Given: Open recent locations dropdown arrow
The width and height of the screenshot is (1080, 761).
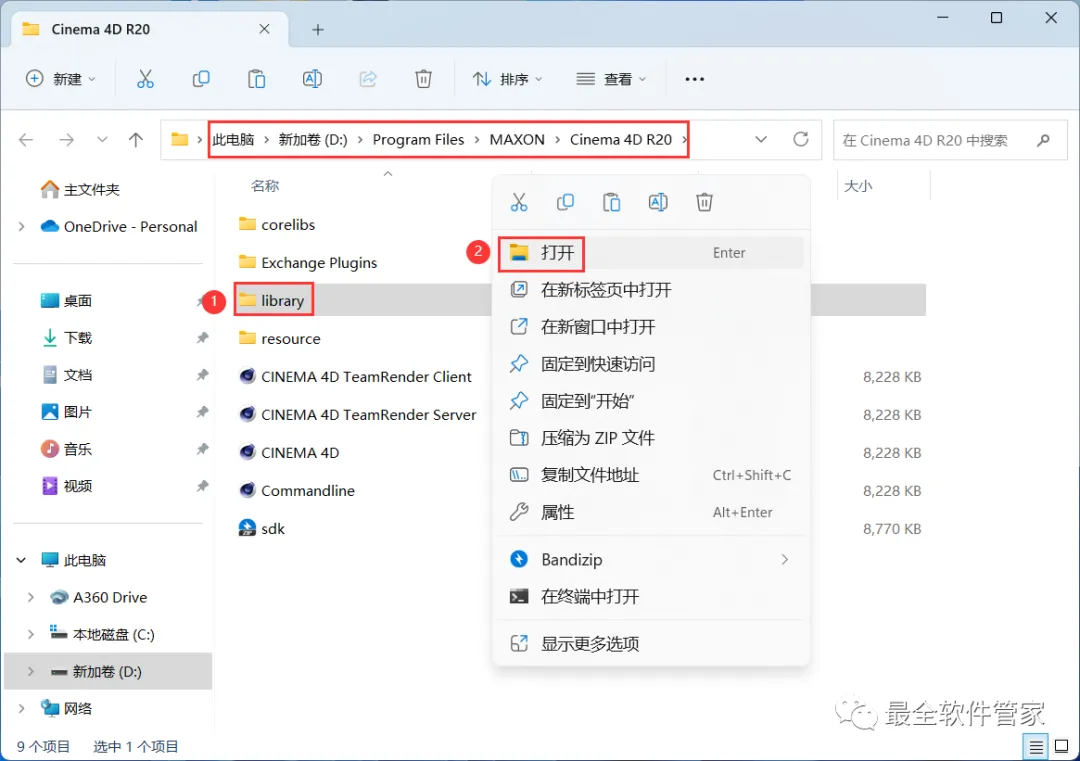Looking at the screenshot, I should tap(102, 140).
